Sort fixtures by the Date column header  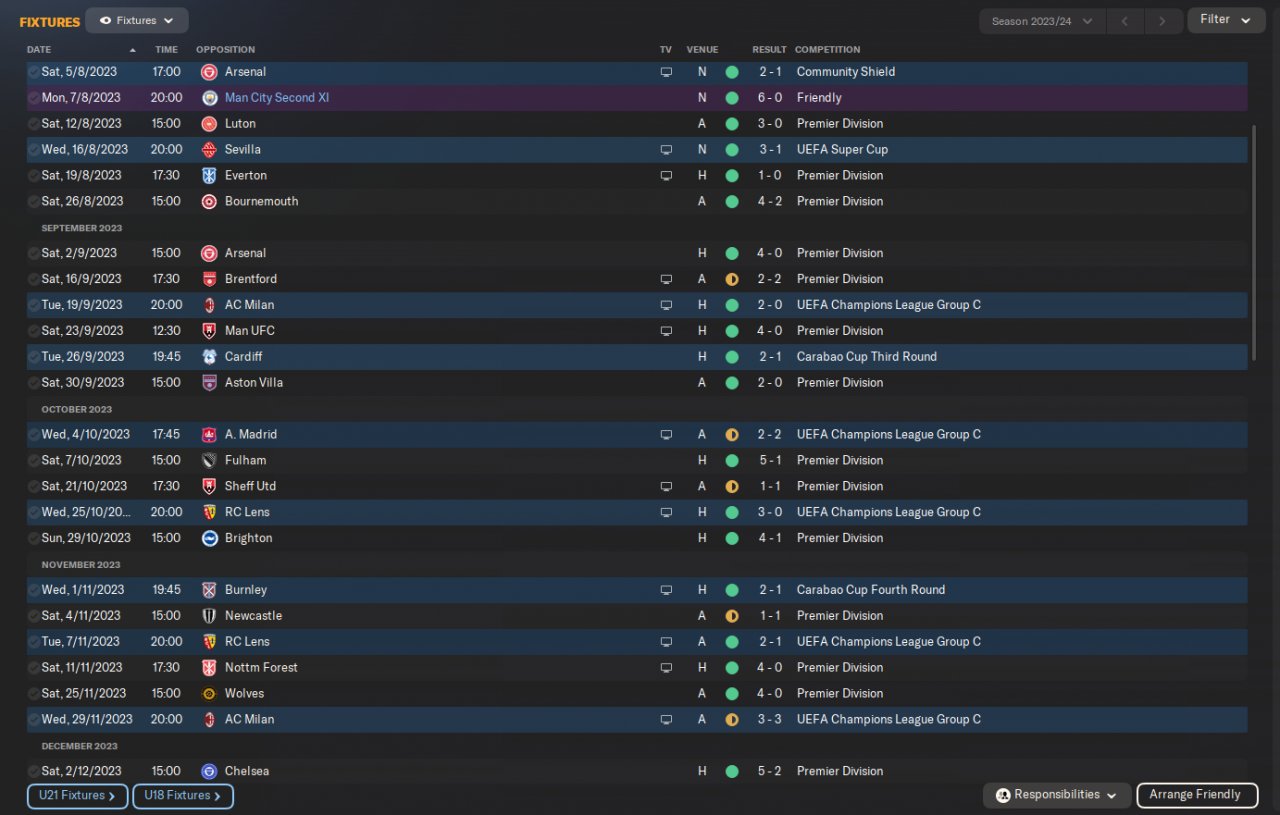39,49
